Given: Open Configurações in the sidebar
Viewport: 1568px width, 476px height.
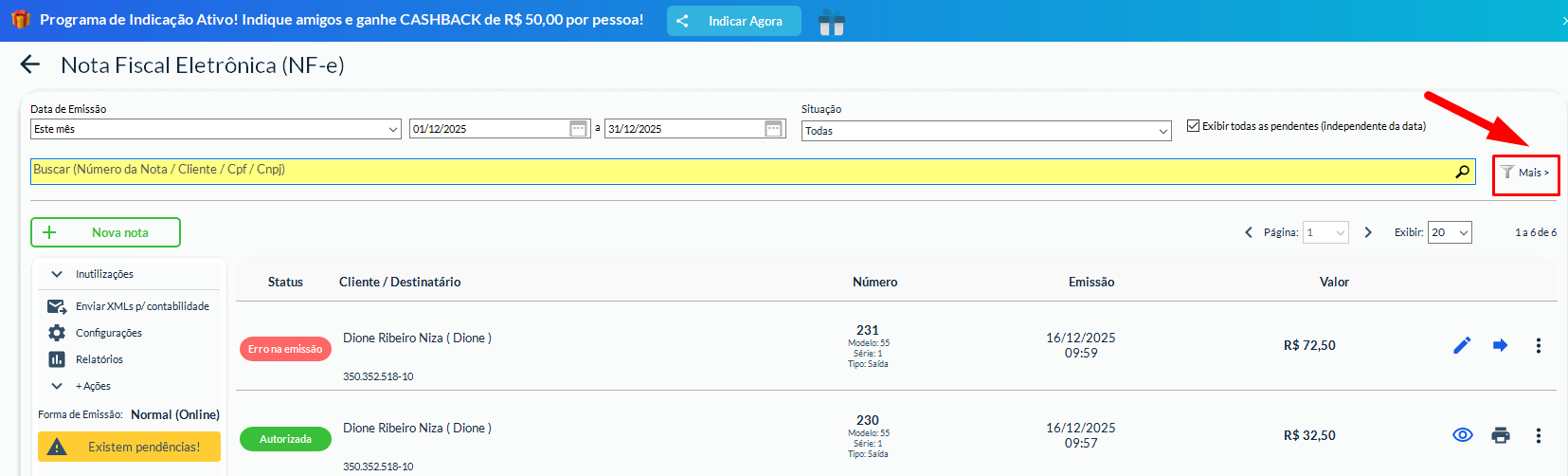Looking at the screenshot, I should 108,333.
